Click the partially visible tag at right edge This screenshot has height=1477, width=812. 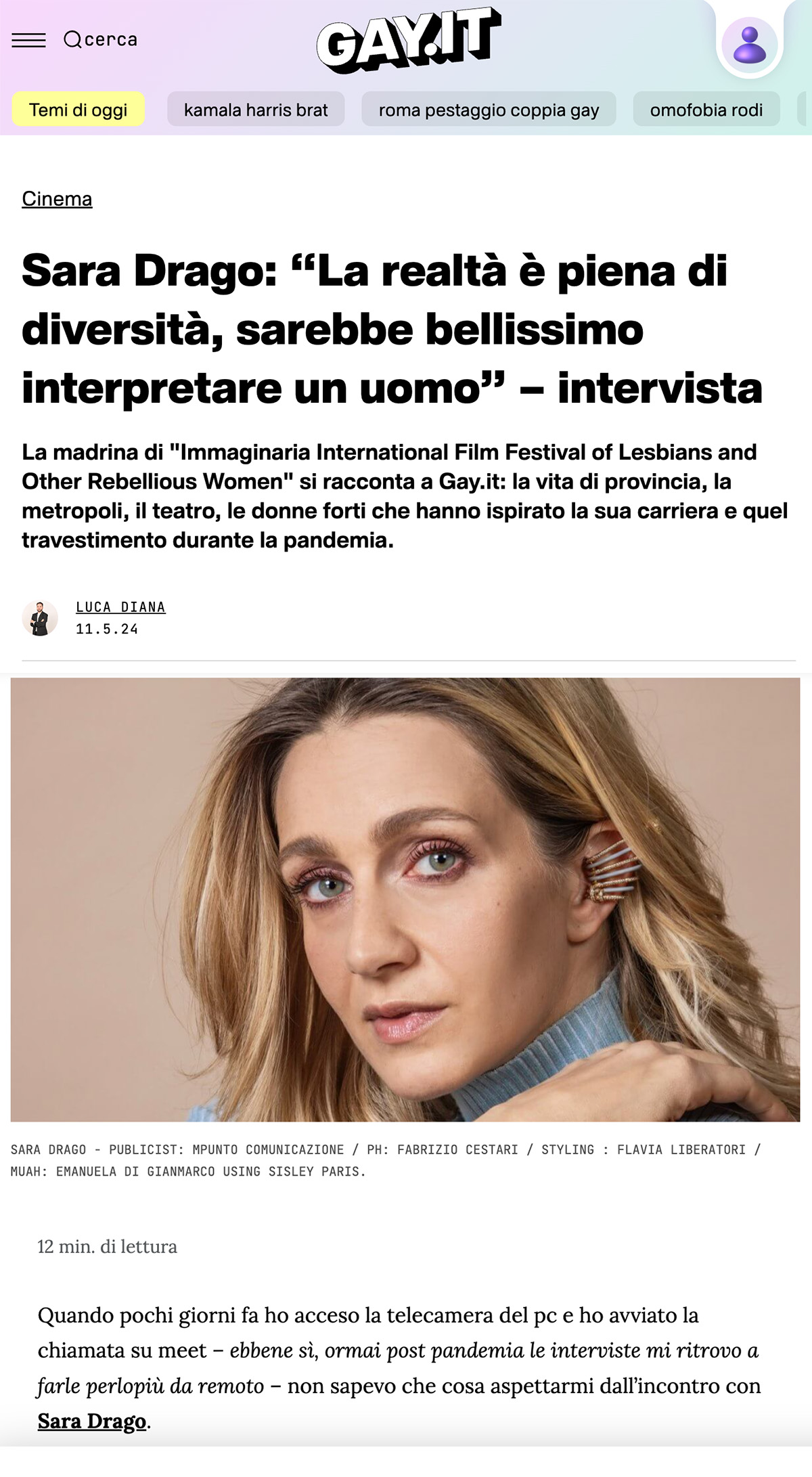(805, 110)
